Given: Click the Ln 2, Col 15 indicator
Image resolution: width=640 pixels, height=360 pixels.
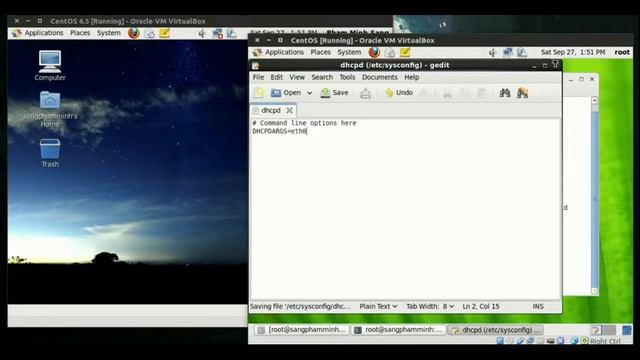Looking at the screenshot, I should 481,307.
